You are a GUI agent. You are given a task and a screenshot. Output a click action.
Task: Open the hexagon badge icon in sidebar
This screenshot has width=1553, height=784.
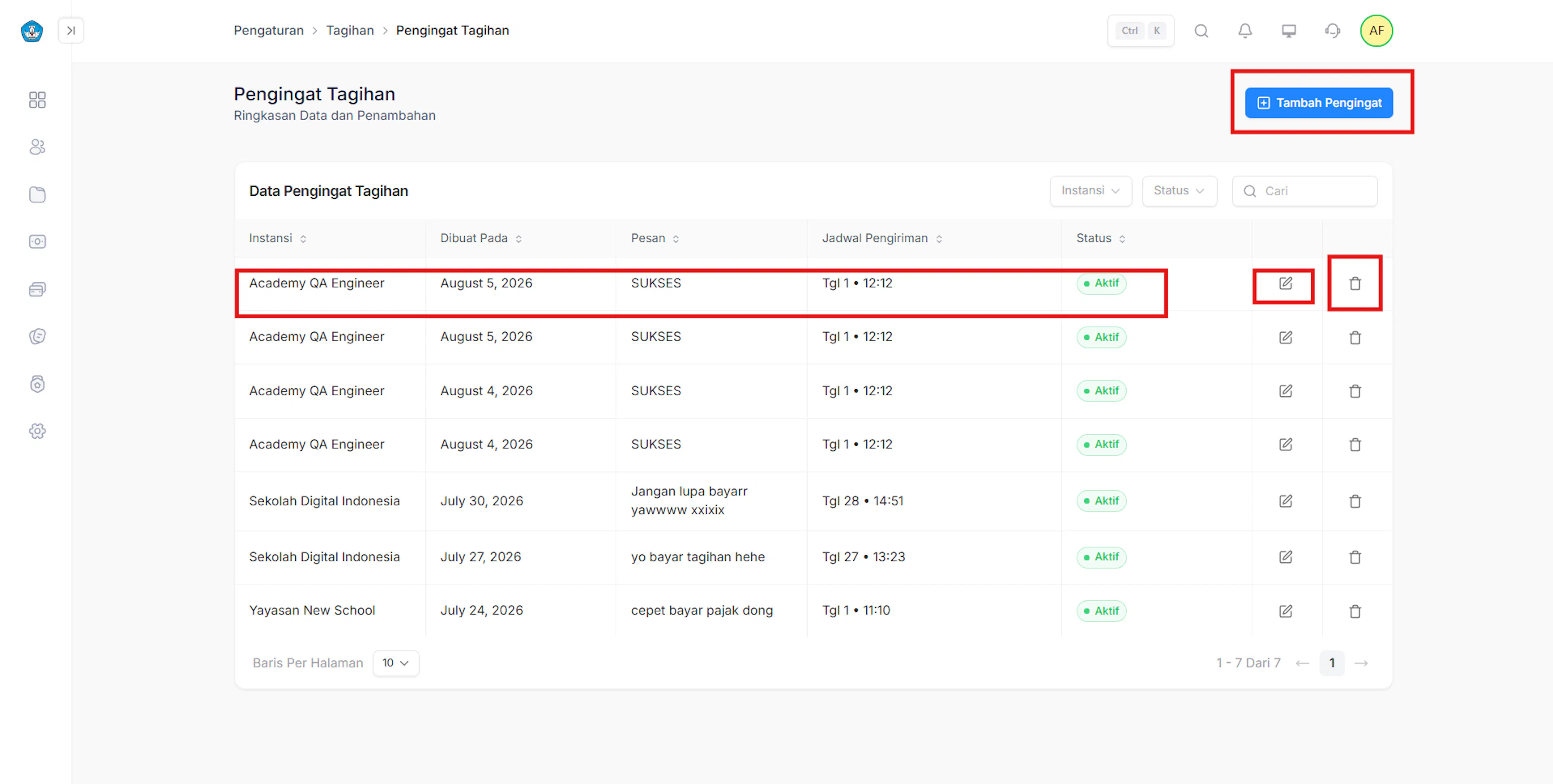(x=37, y=384)
